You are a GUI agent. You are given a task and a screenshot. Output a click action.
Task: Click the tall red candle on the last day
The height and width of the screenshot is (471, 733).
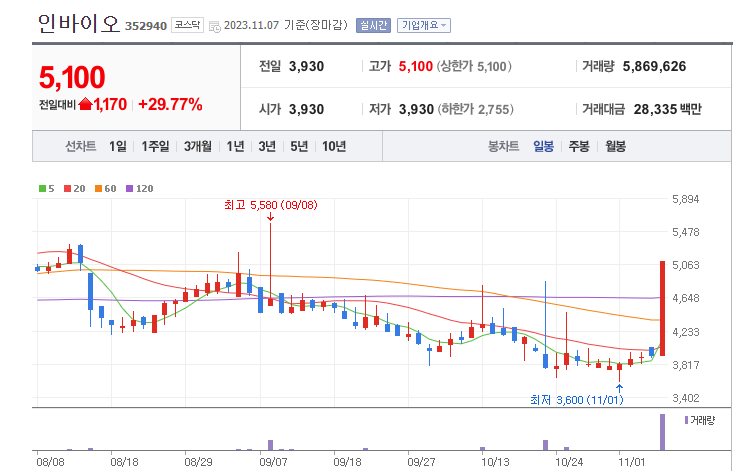[662, 308]
